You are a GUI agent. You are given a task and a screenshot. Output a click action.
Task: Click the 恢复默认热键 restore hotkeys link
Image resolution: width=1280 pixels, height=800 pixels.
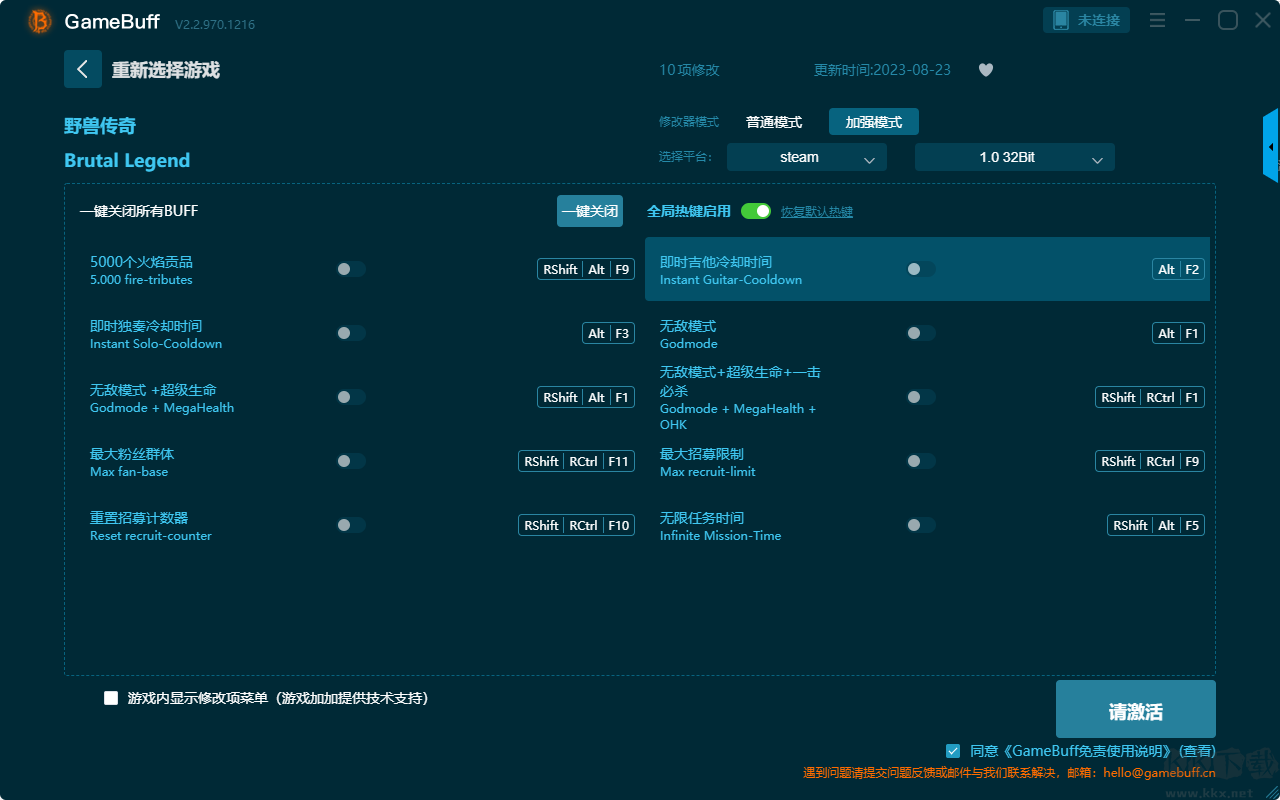tap(816, 212)
